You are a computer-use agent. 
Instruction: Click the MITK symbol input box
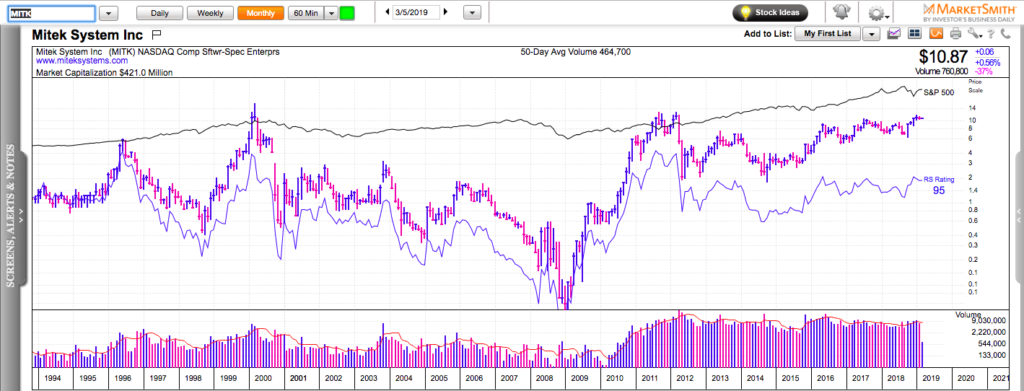(x=52, y=13)
